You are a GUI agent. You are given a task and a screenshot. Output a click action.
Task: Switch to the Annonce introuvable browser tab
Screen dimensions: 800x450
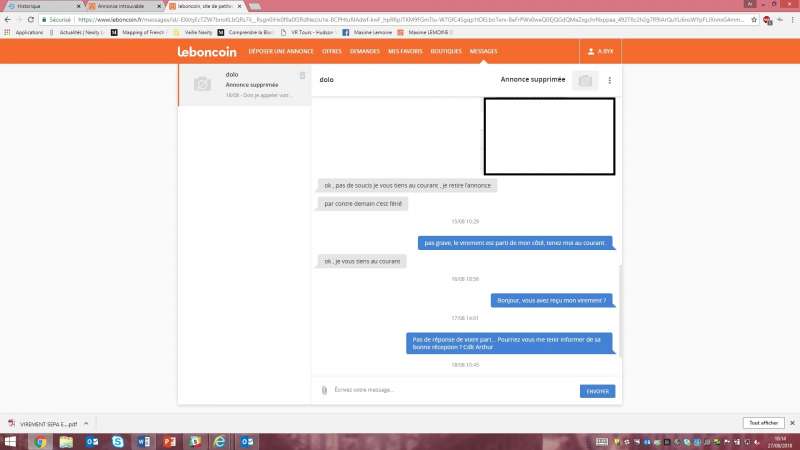click(x=120, y=6)
